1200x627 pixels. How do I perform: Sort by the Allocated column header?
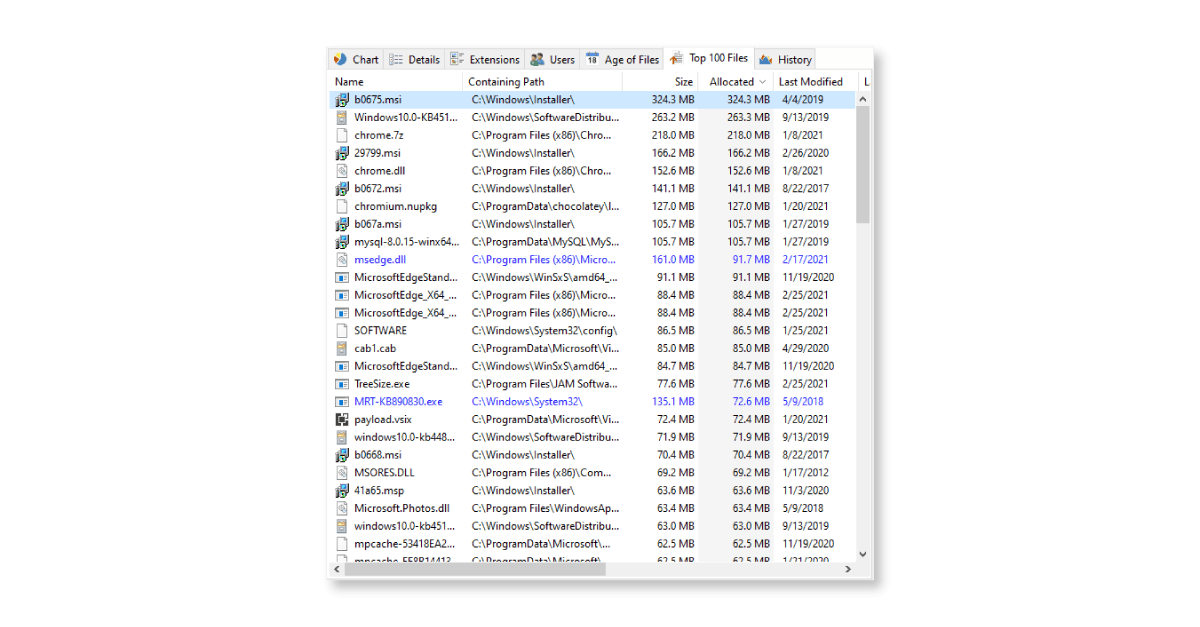point(732,82)
